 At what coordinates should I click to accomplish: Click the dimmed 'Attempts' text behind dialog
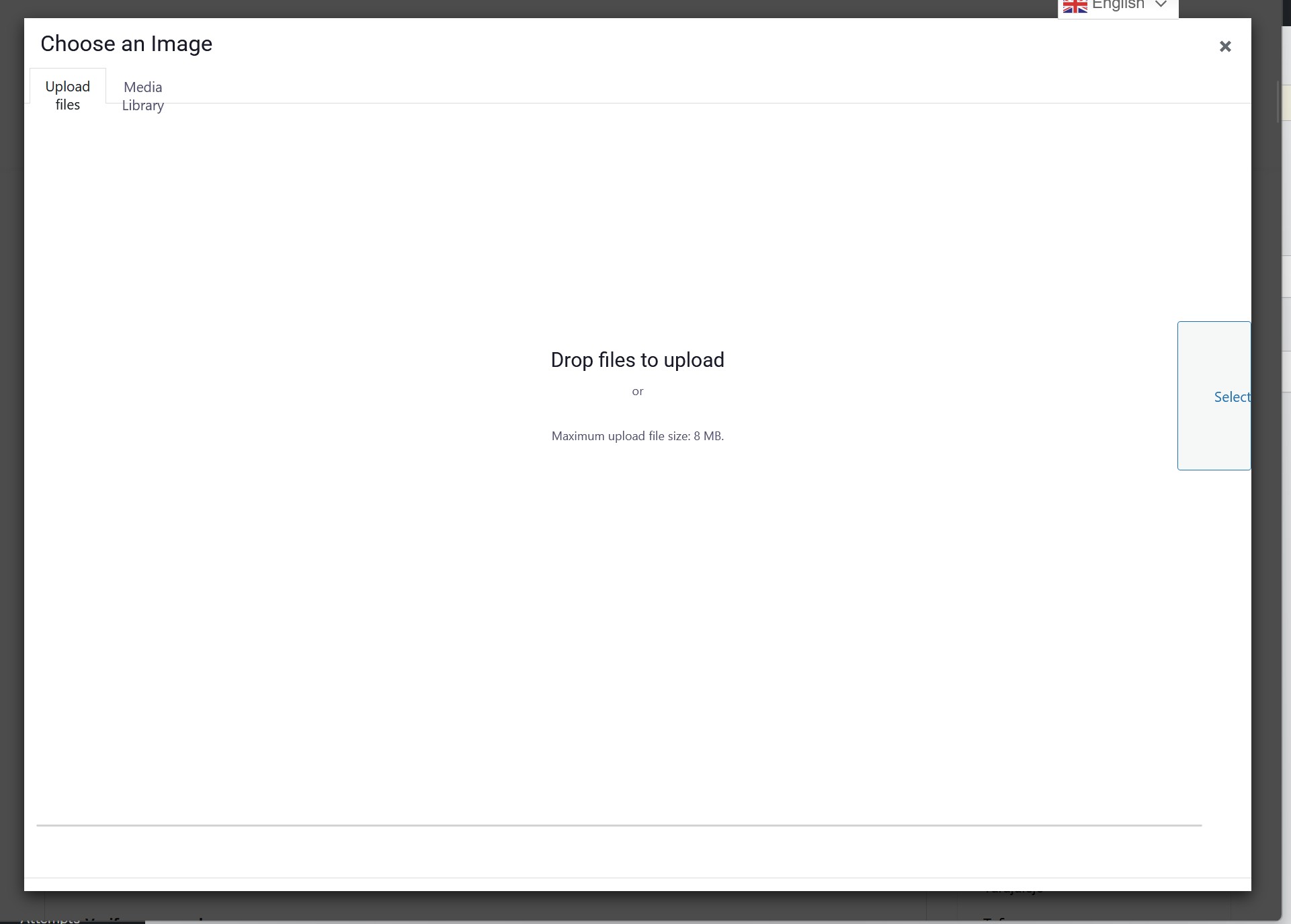coord(50,919)
